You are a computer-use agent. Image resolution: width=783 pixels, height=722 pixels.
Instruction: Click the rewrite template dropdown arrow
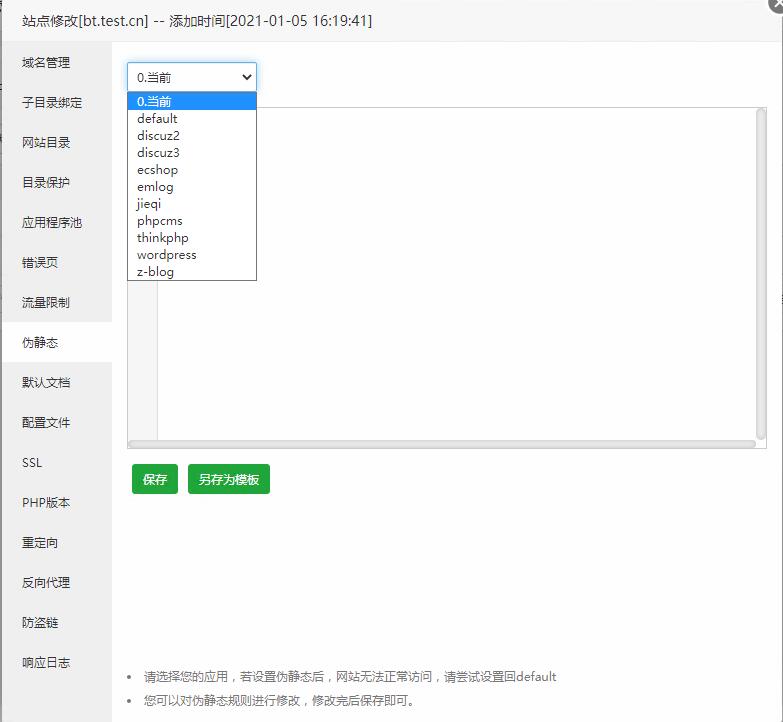tap(246, 77)
